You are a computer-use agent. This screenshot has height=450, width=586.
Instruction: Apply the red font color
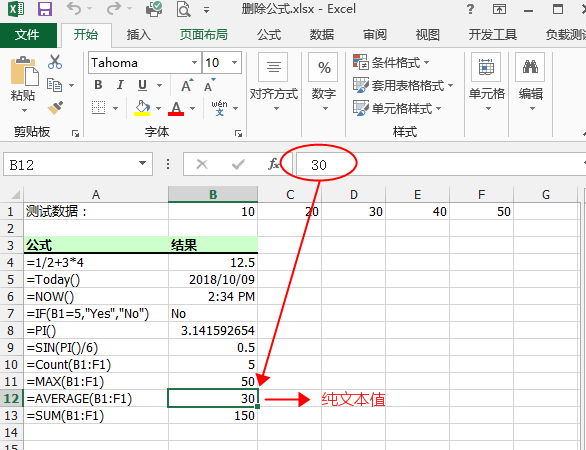tap(176, 108)
